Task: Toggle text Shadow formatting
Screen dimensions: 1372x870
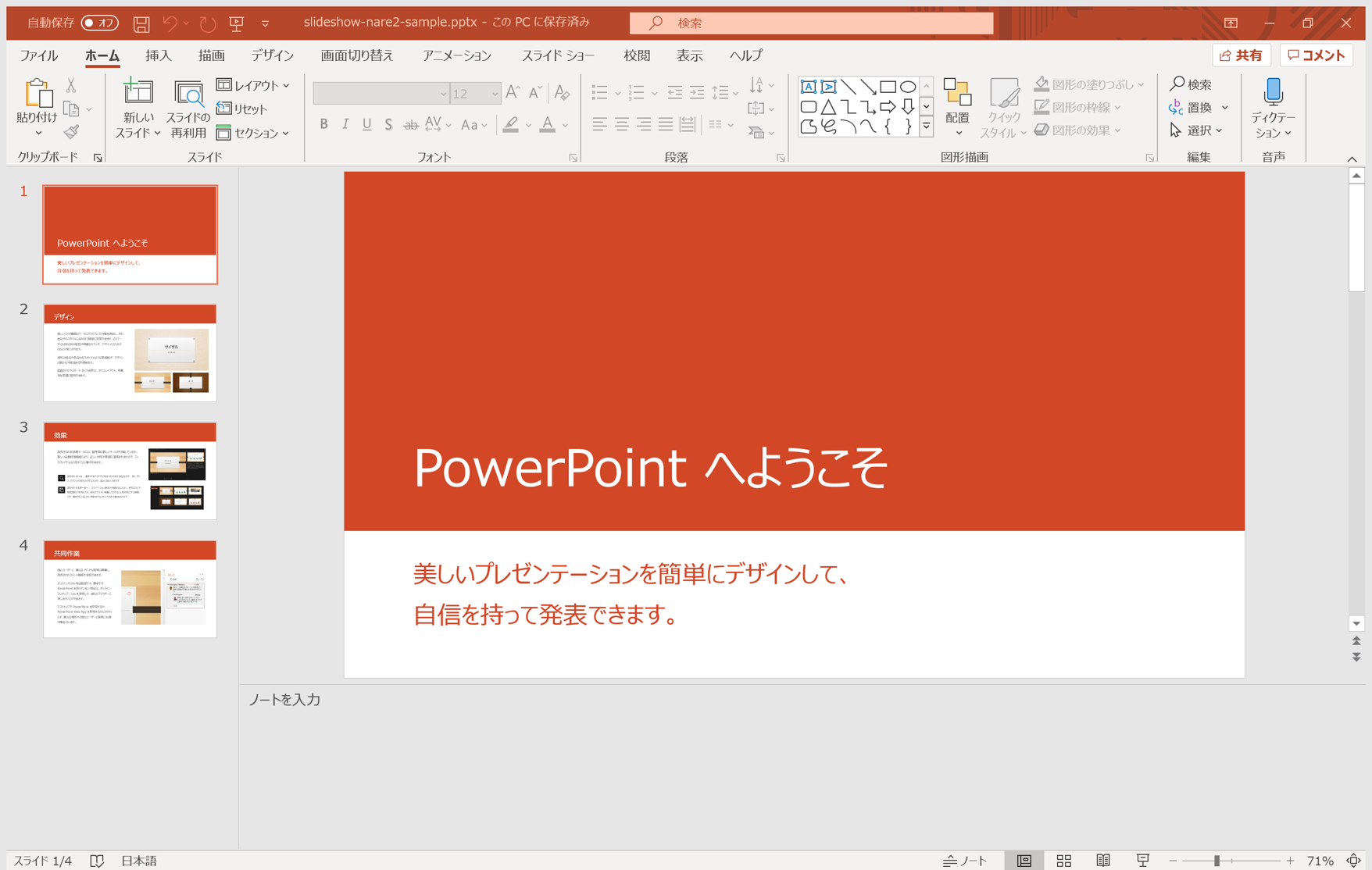Action: 388,124
